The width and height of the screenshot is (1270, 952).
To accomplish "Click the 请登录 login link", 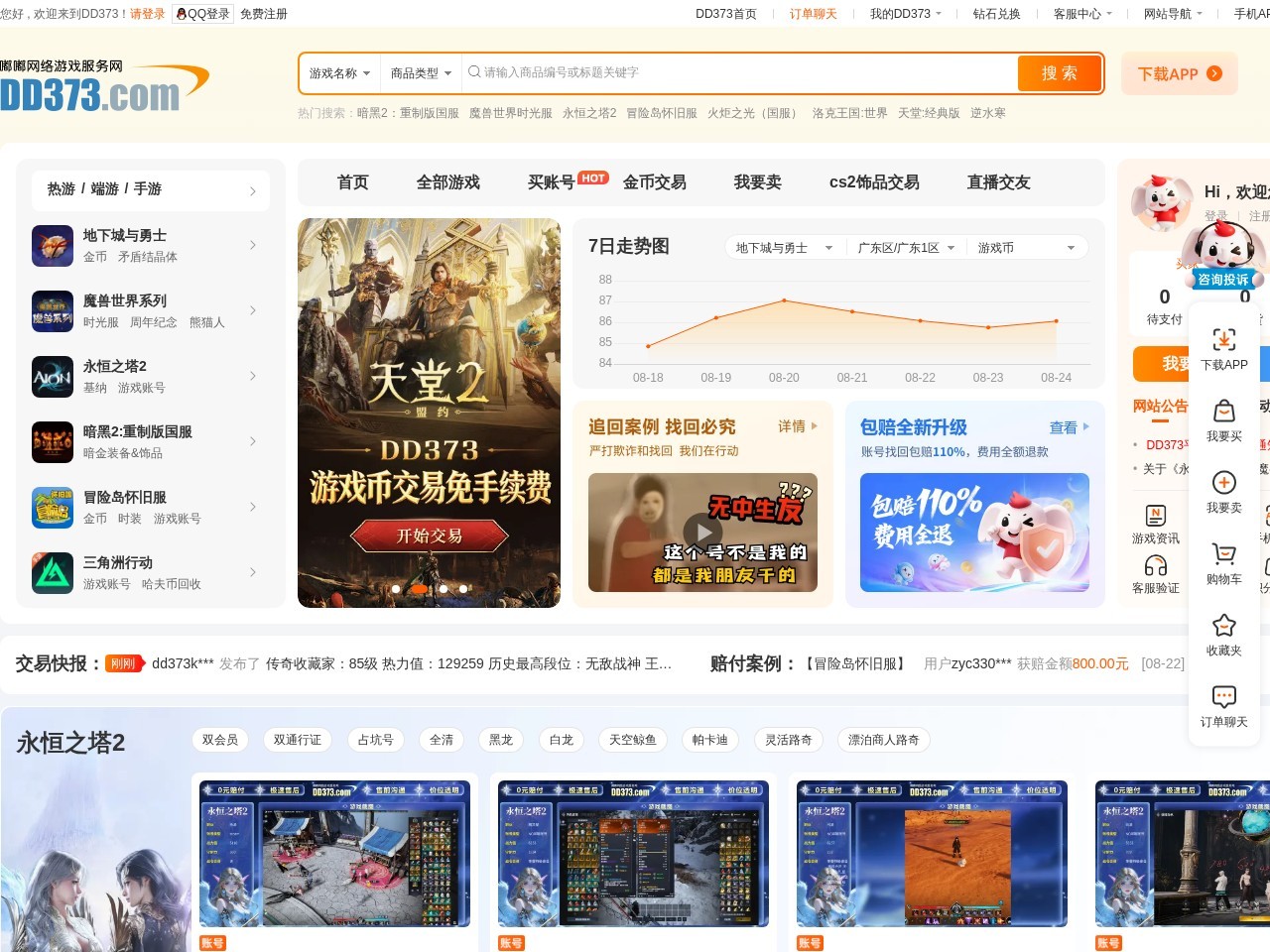I will point(148,14).
